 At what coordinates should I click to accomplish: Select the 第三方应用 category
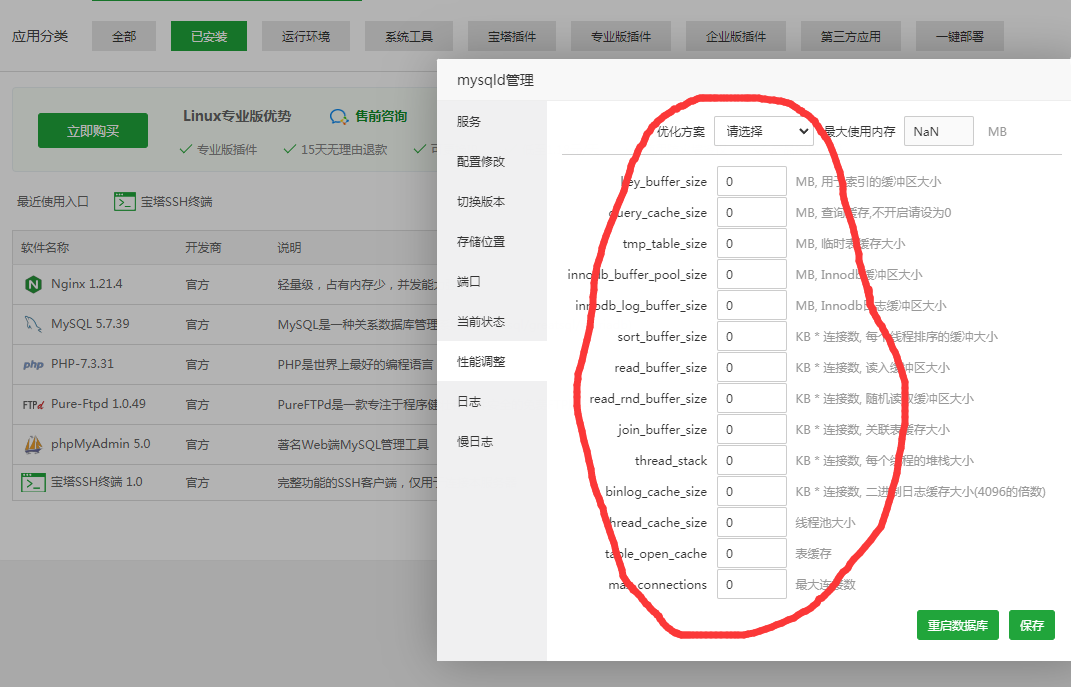(850, 36)
